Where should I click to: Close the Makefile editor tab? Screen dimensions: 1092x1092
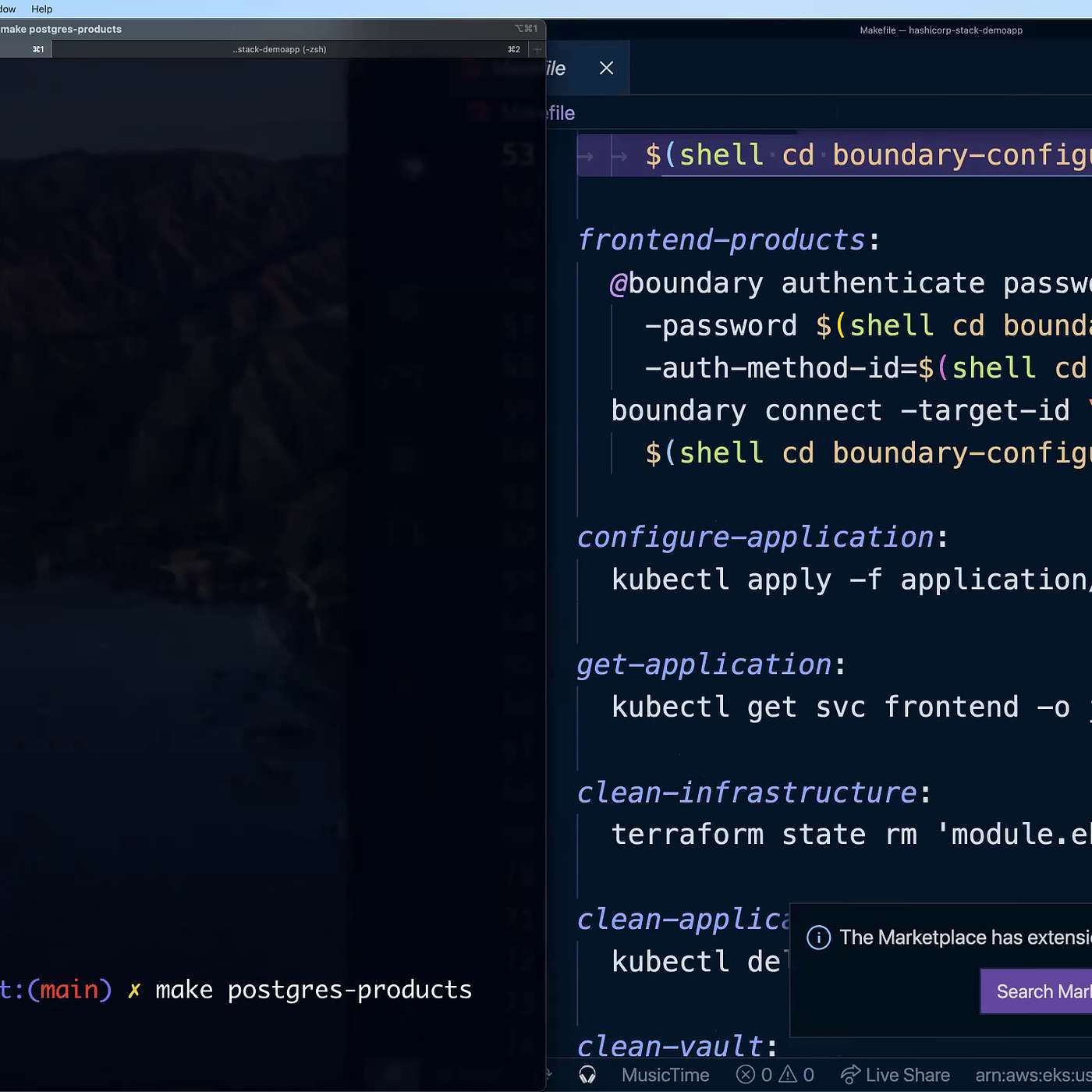pyautogui.click(x=606, y=68)
